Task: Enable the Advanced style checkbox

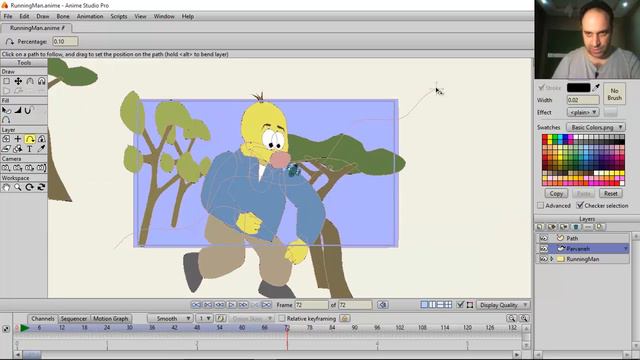Action: 540,206
